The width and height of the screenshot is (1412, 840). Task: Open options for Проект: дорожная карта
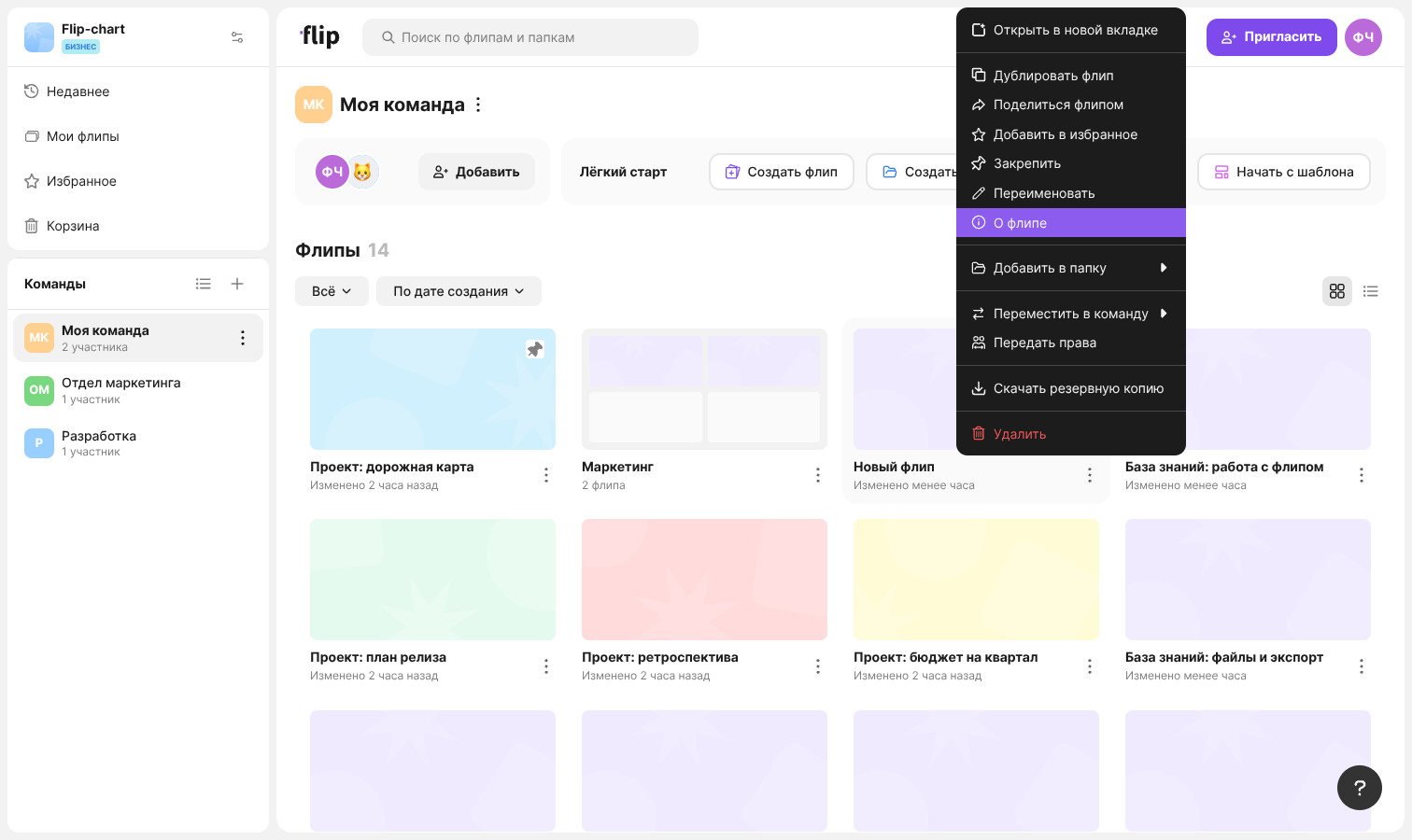546,475
